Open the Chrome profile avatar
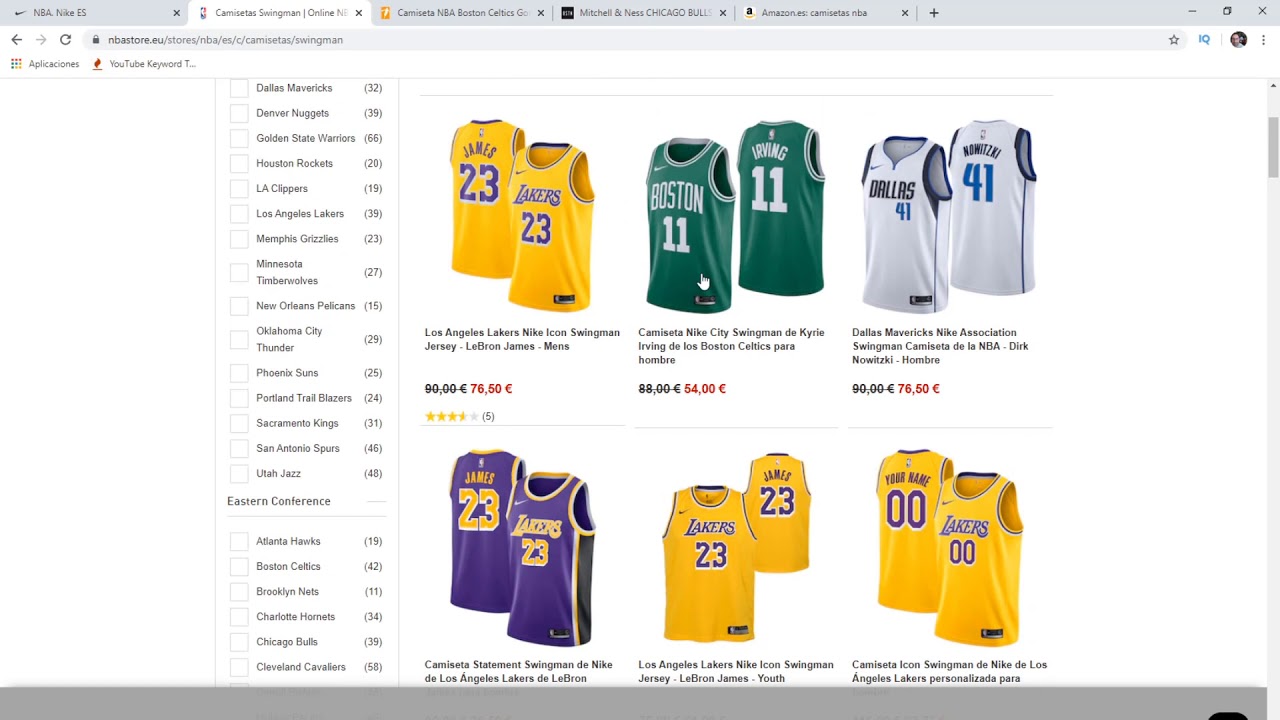1280x720 pixels. [1238, 40]
